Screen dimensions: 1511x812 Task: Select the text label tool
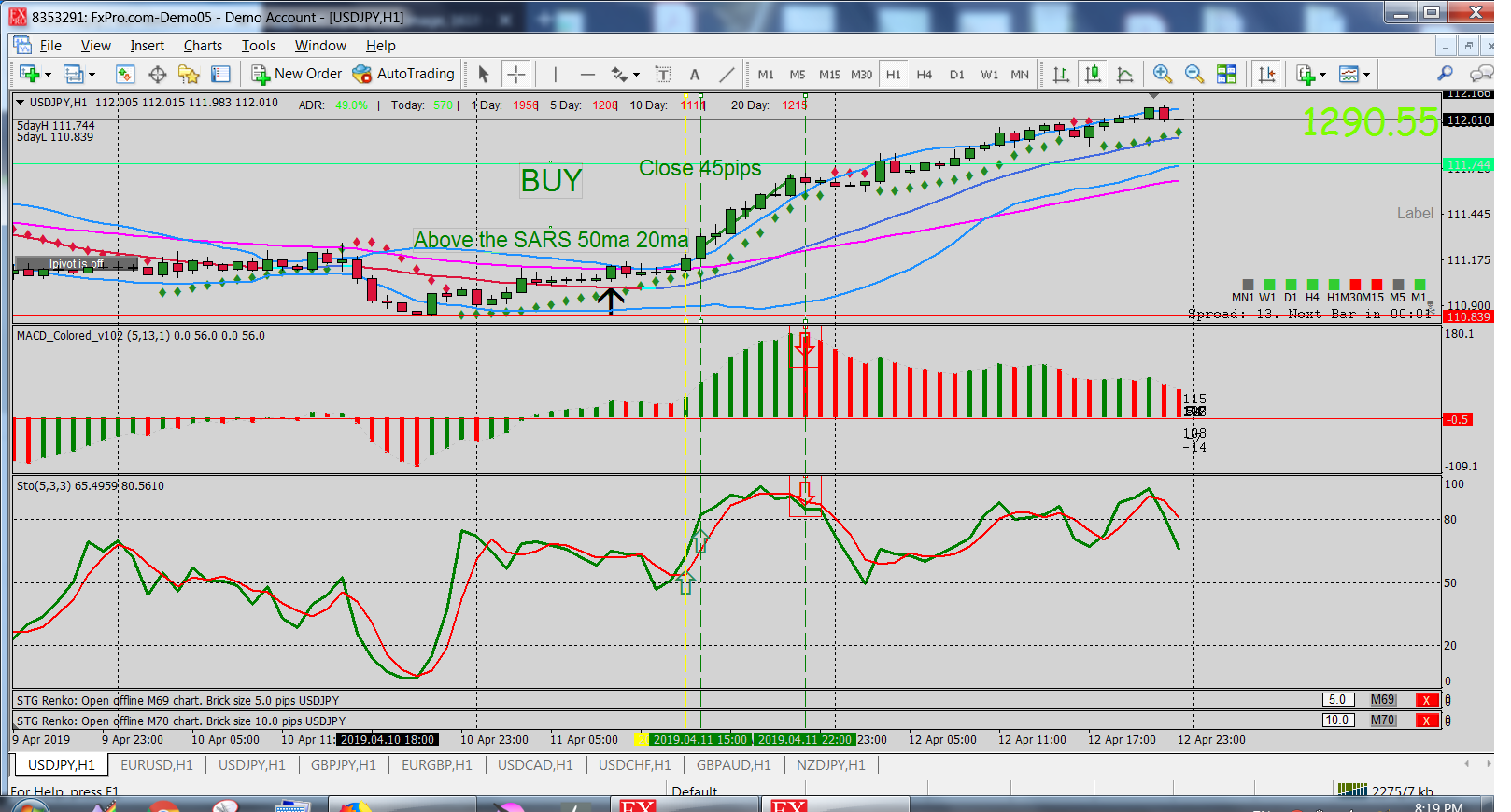coord(663,74)
